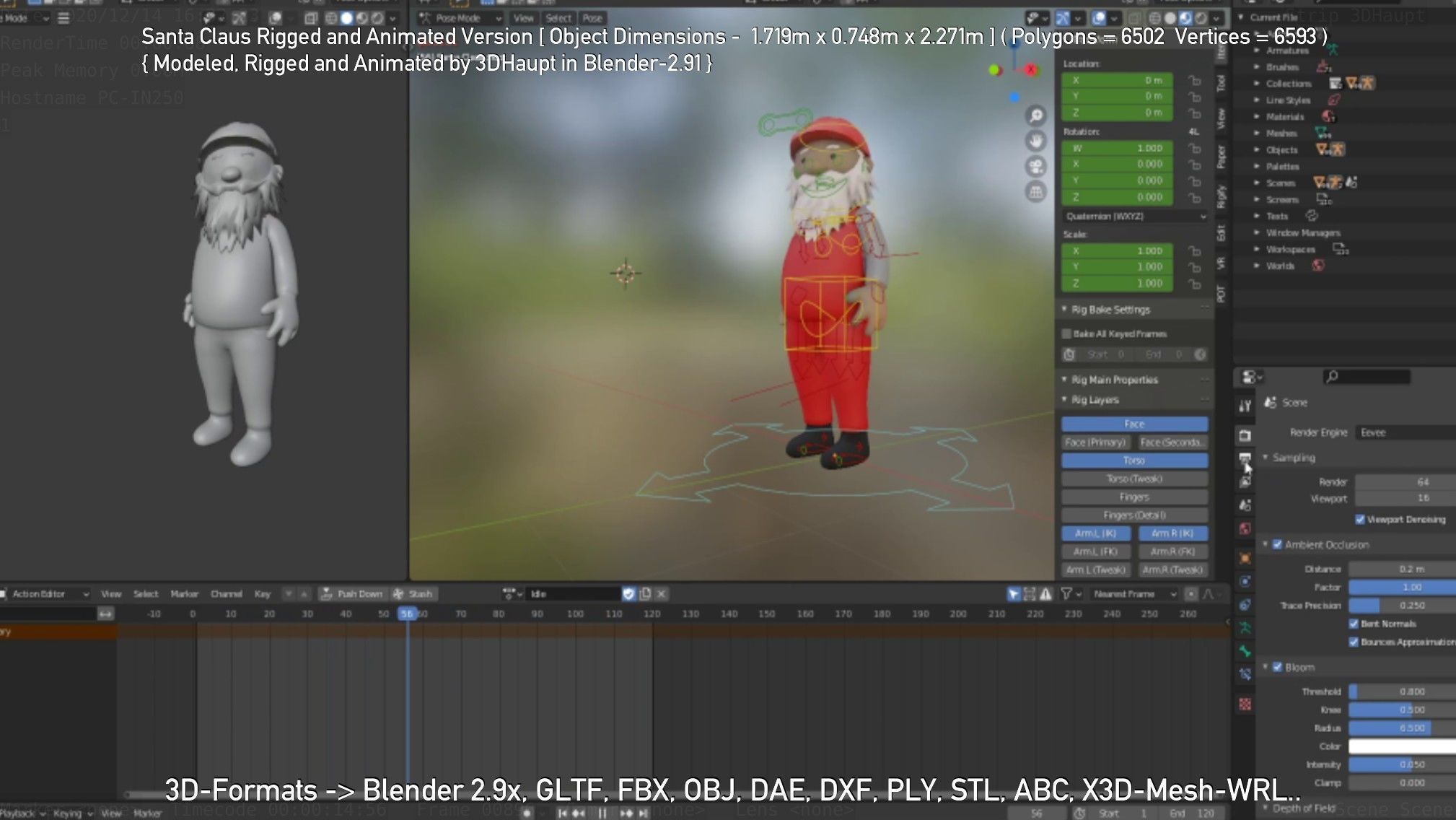Uncheck Bent Normals checkbox
The image size is (1456, 820).
1354,624
